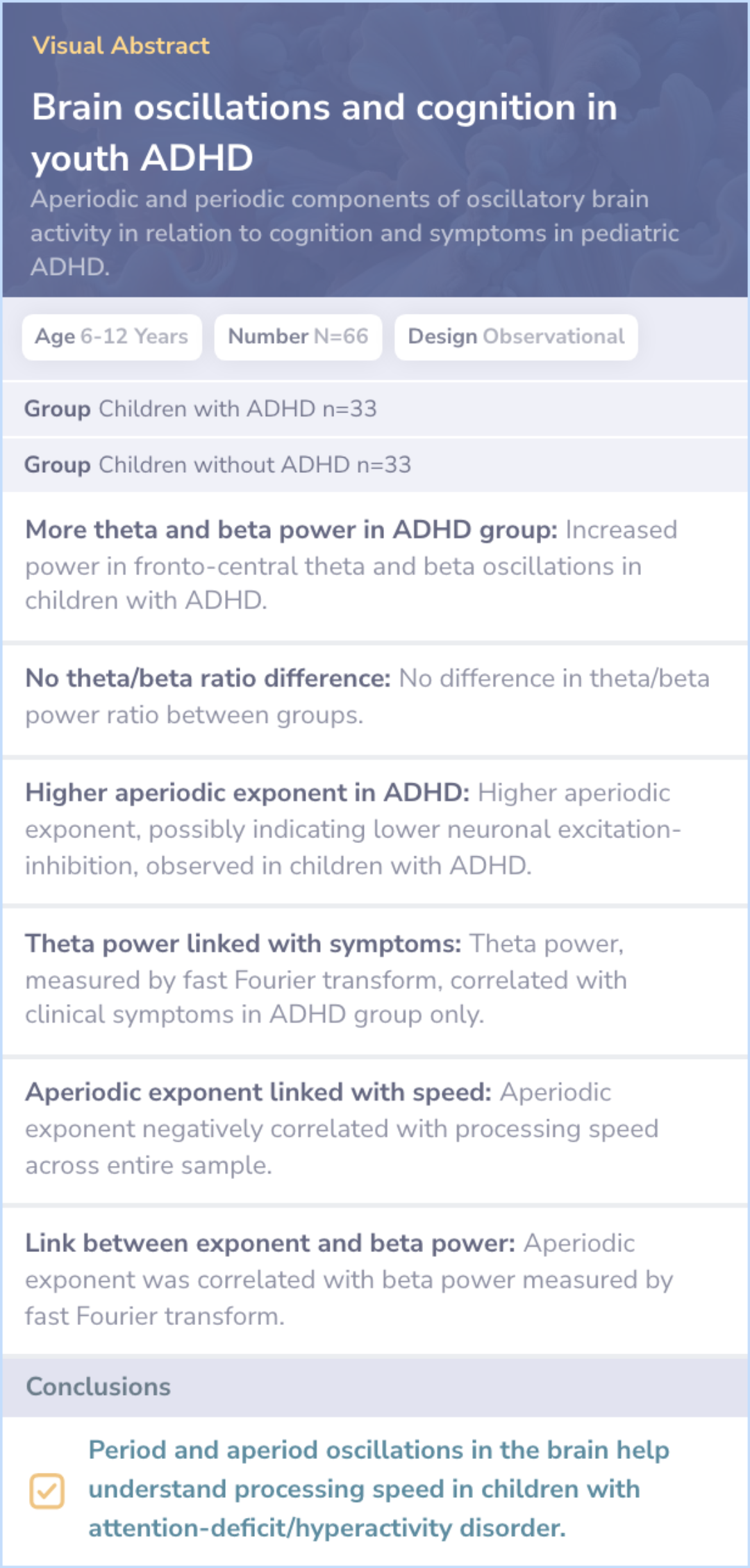The image size is (750, 1568).
Task: Select the theta/beta ratio difference finding
Action: 375,697
